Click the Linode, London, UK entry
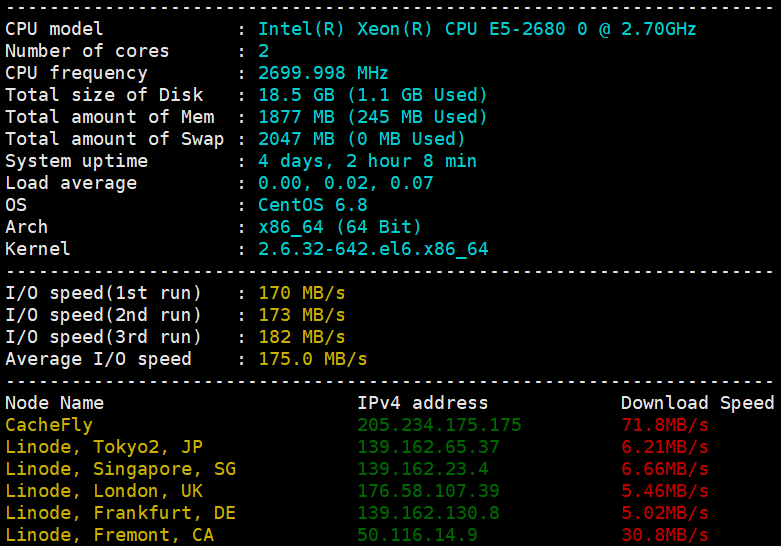The image size is (781, 546). 104,491
